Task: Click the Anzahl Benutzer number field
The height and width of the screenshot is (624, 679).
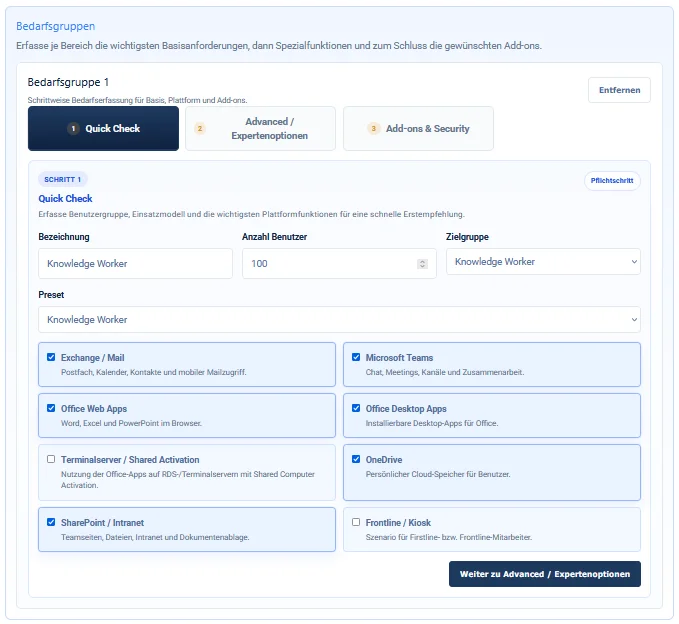Action: [330, 264]
